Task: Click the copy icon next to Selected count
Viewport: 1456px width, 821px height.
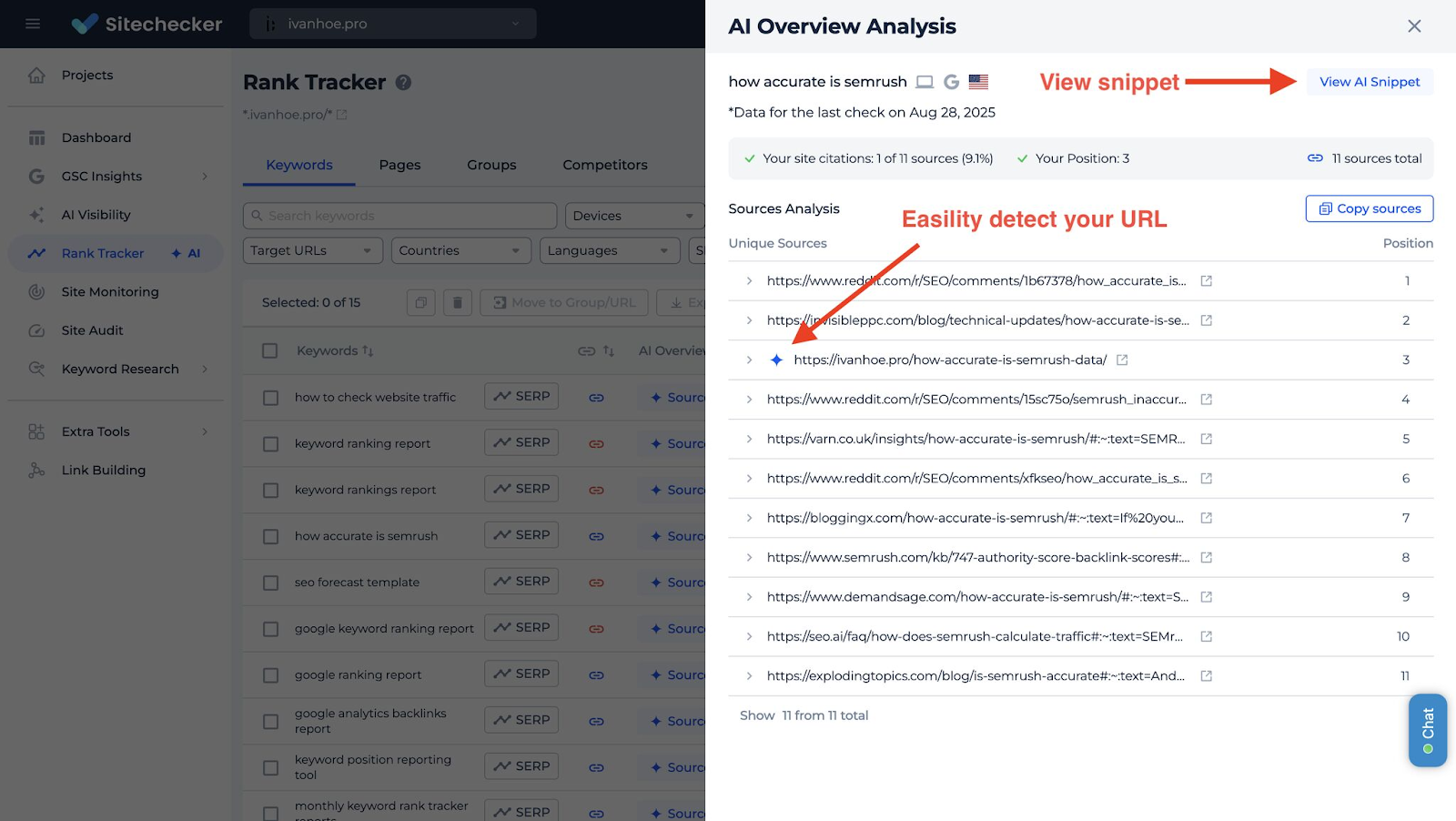Action: pos(420,303)
